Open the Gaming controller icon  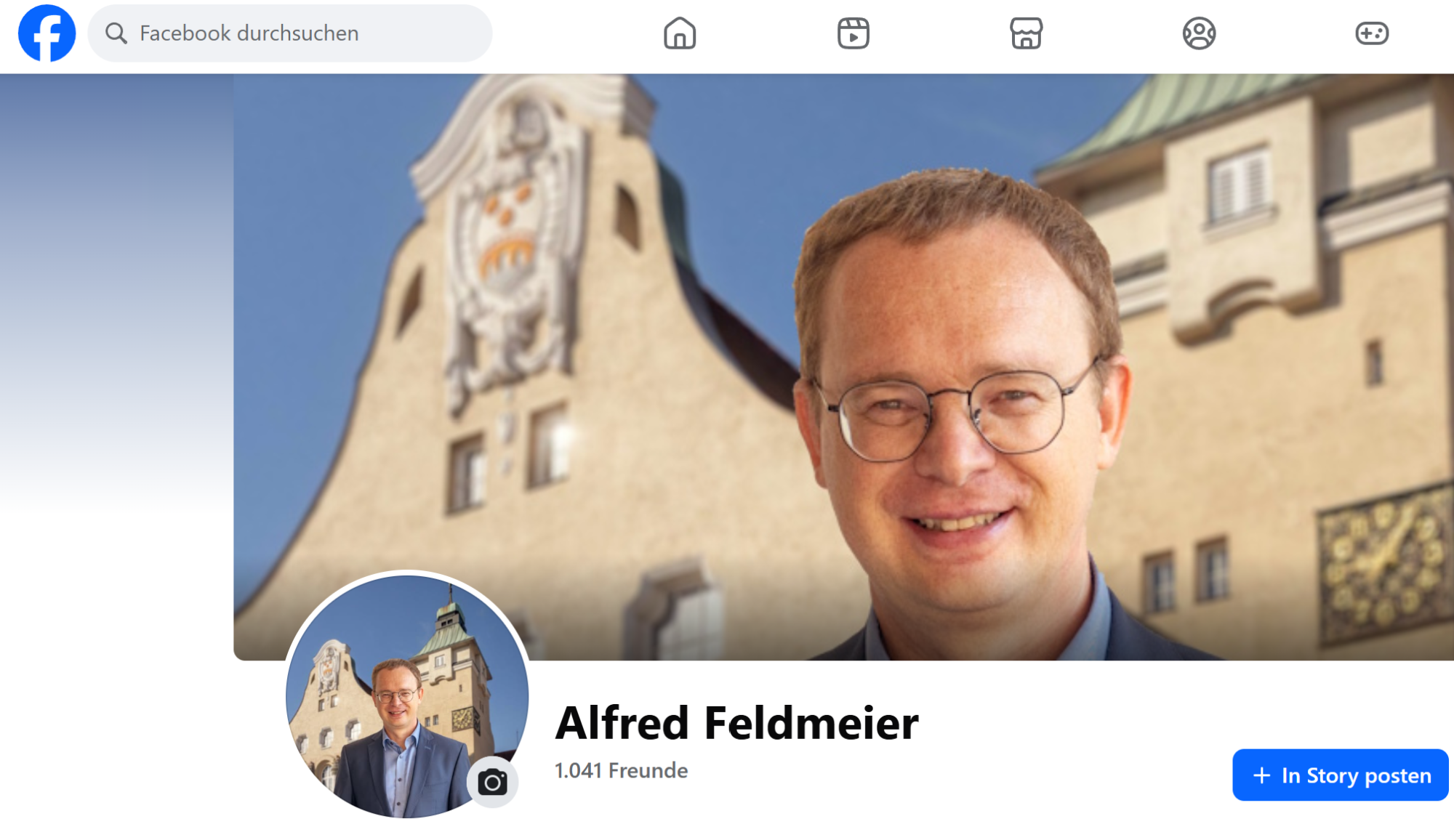tap(1372, 33)
